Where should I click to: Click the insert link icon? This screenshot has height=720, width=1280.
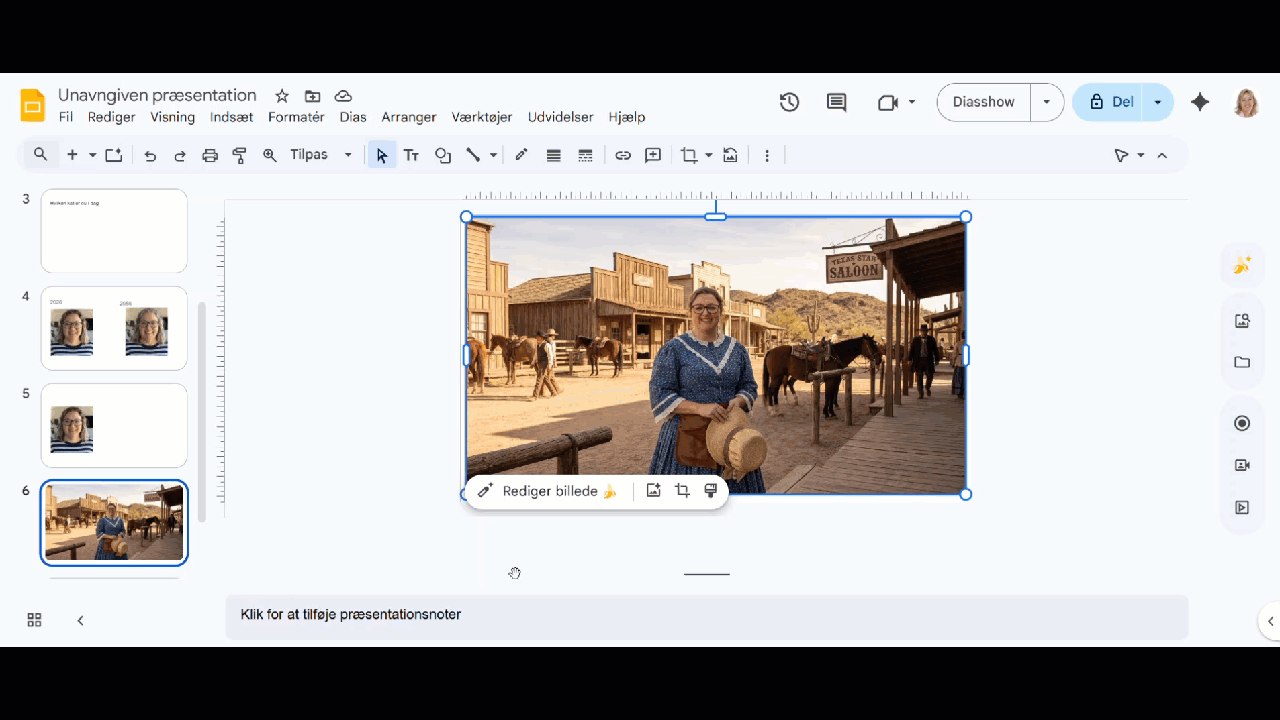[623, 155]
